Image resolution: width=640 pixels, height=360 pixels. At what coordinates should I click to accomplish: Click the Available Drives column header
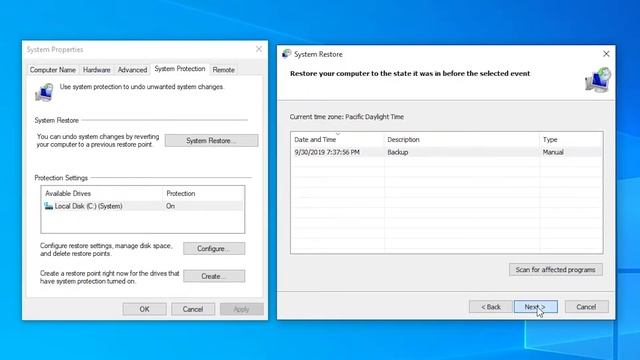(102, 193)
